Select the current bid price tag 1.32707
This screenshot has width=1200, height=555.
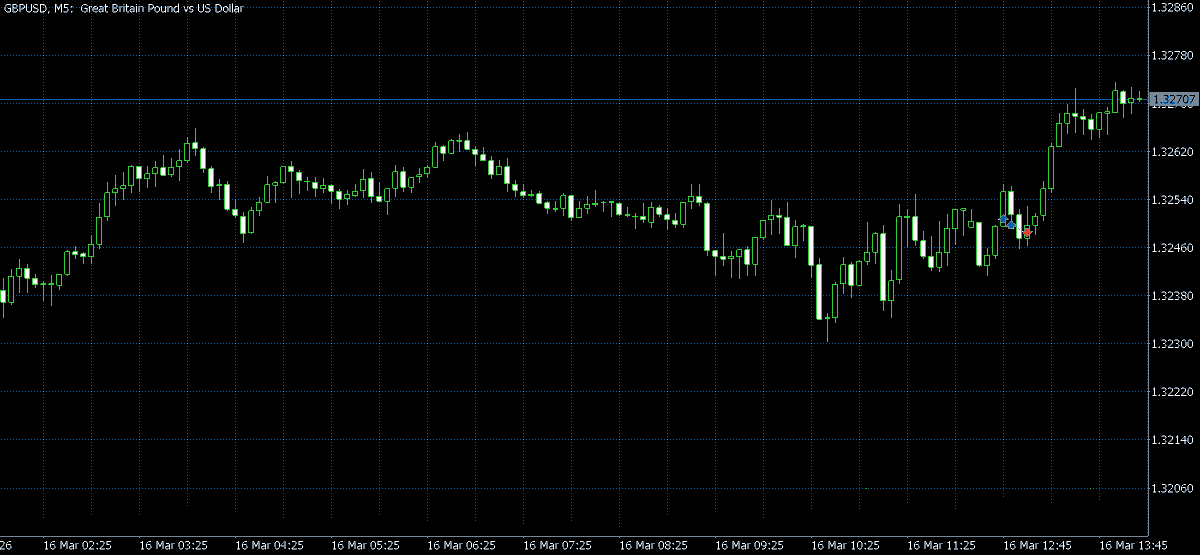[1174, 100]
